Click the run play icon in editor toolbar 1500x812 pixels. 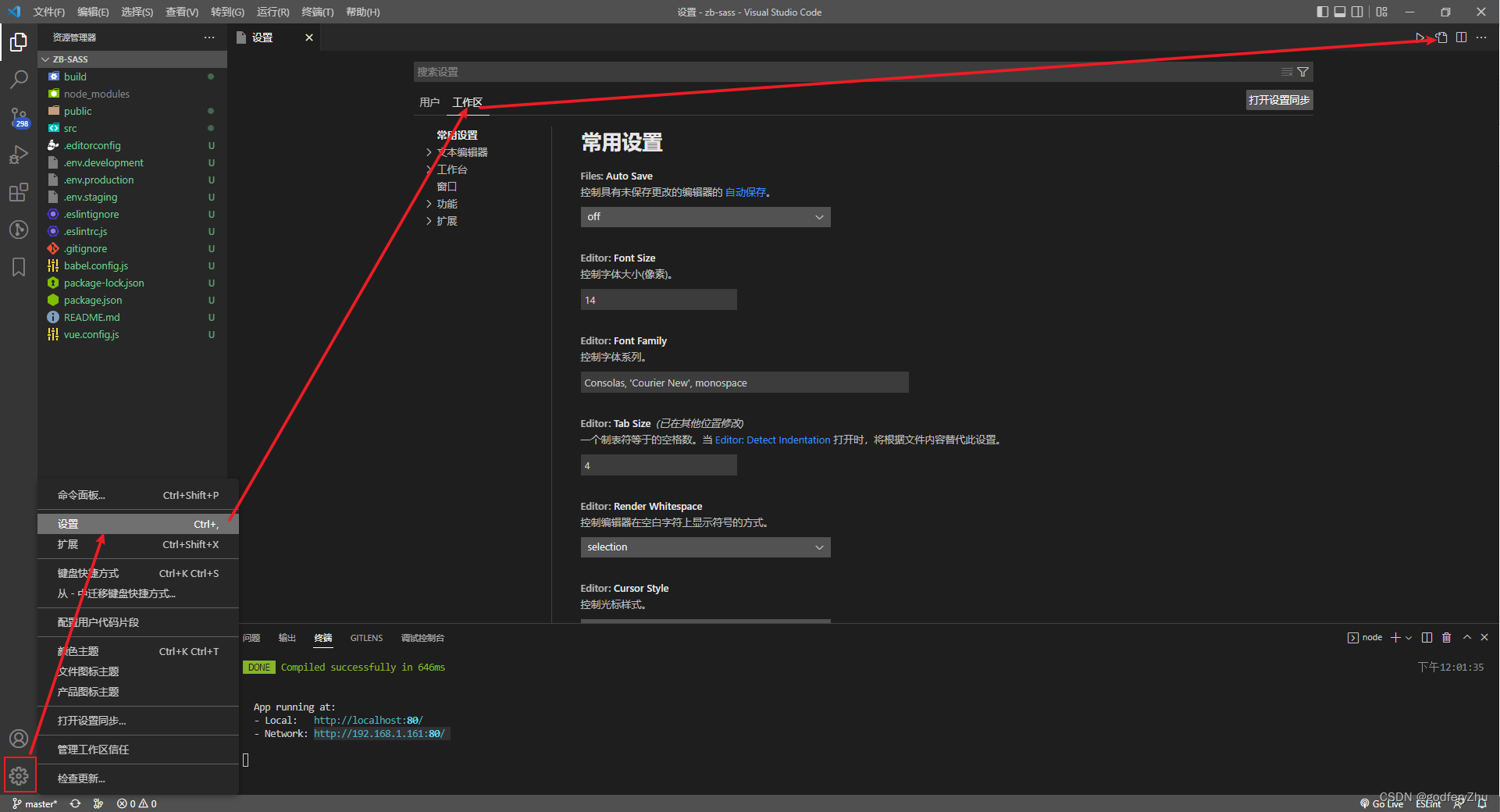click(x=1420, y=37)
